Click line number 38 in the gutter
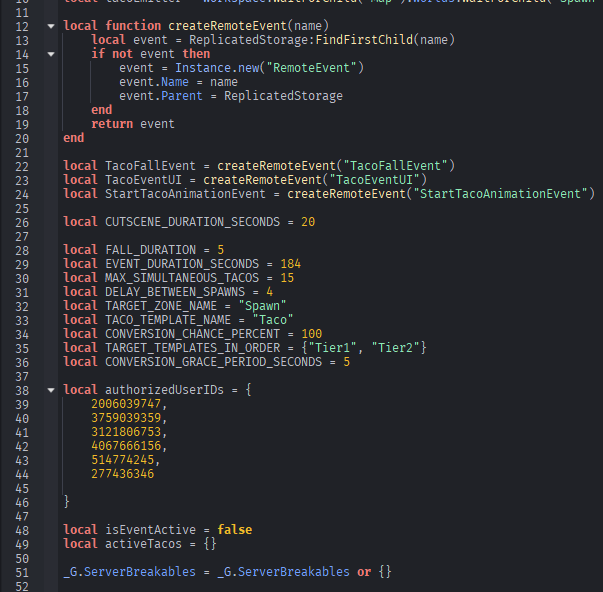This screenshot has height=592, width=603. tap(22, 391)
